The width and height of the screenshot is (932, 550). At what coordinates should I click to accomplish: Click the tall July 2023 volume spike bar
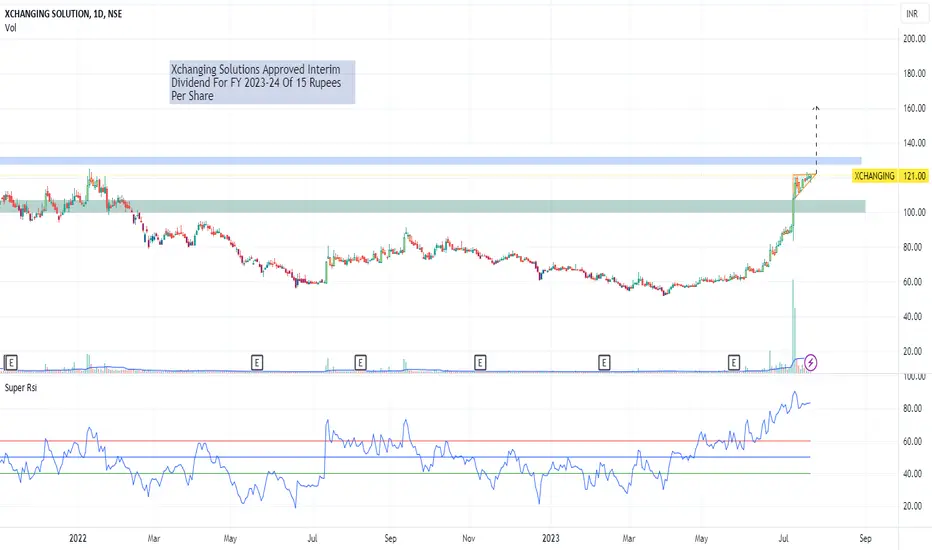click(793, 326)
